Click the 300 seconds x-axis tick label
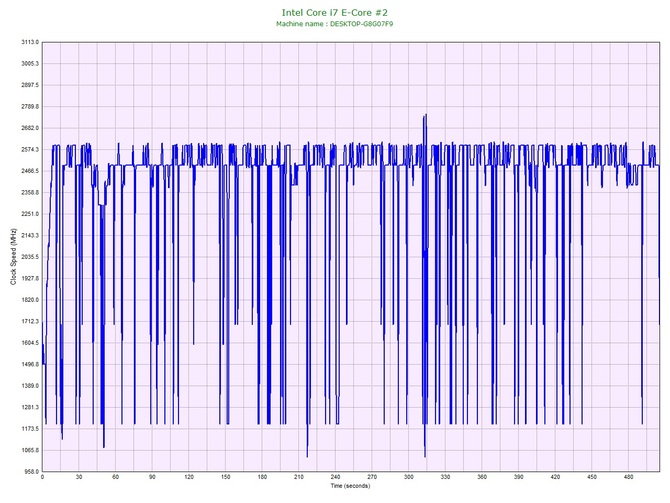 point(409,477)
